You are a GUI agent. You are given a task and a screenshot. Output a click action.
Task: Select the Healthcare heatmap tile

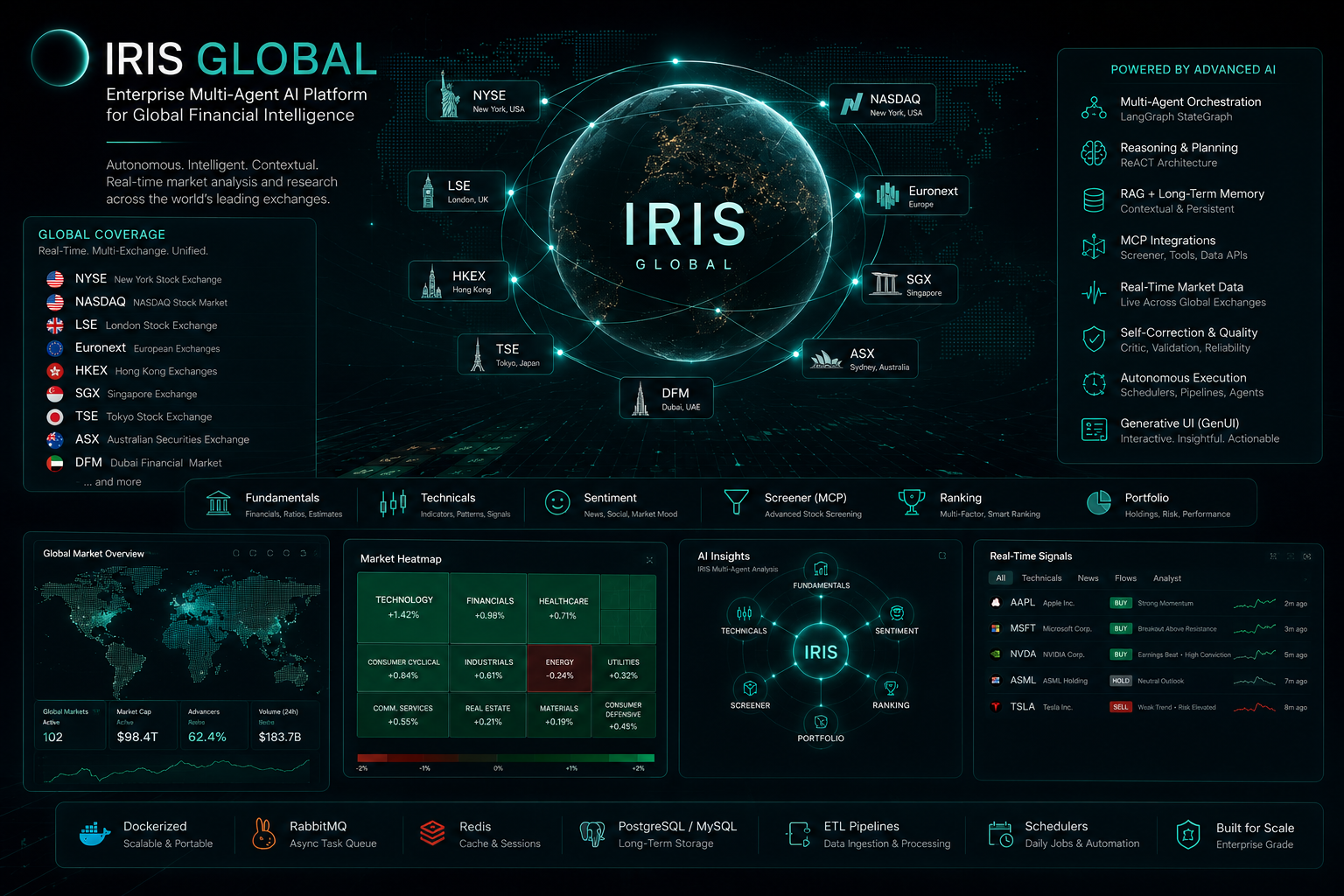[x=563, y=608]
